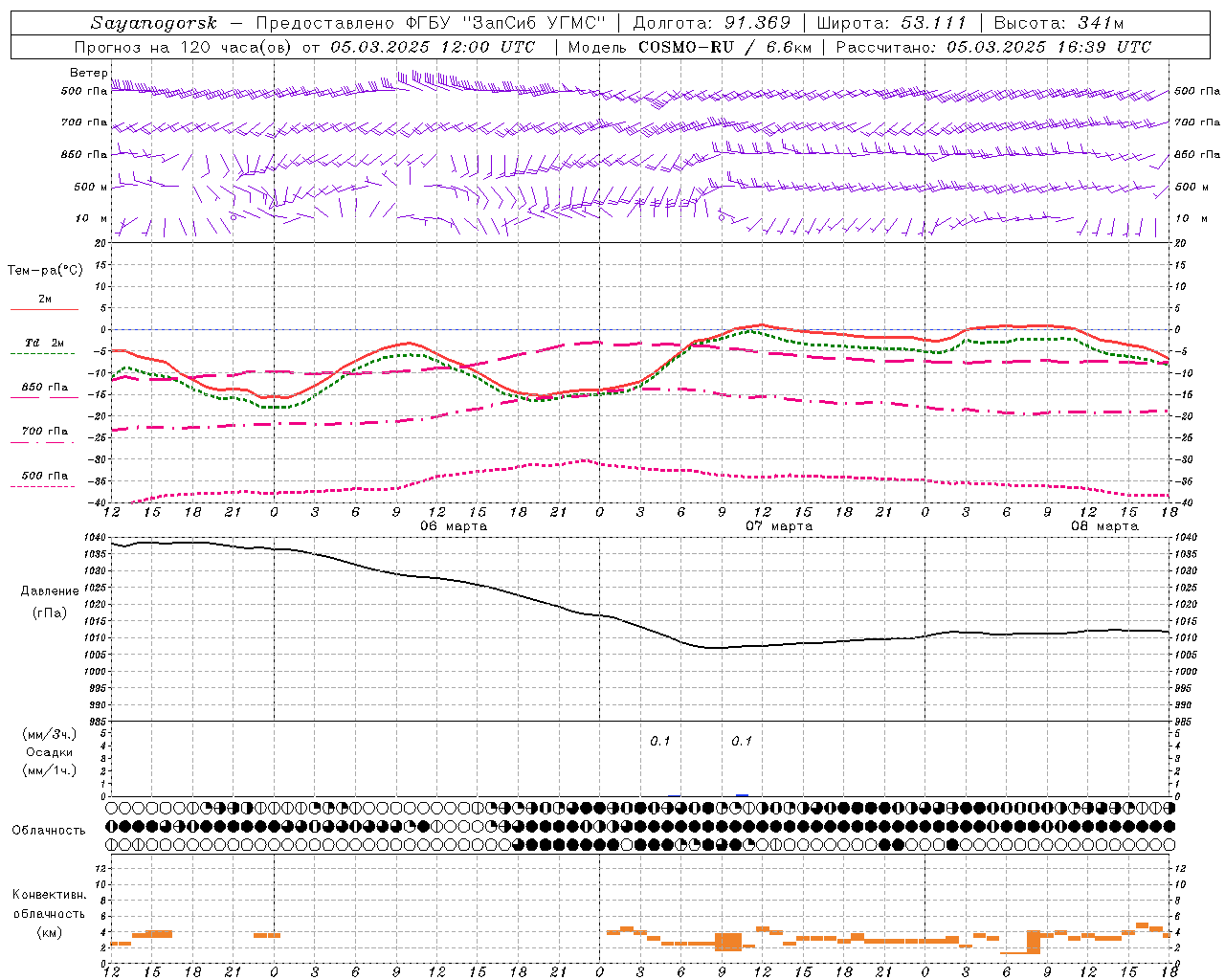Select the 'Долгота: 91.369' longitude value

click(x=712, y=23)
